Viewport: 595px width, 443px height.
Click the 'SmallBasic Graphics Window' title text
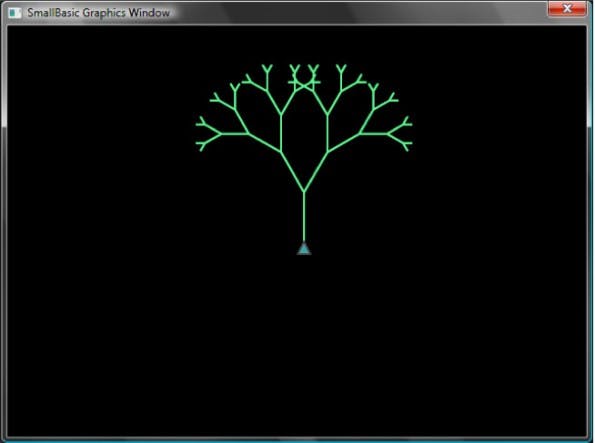coord(98,13)
